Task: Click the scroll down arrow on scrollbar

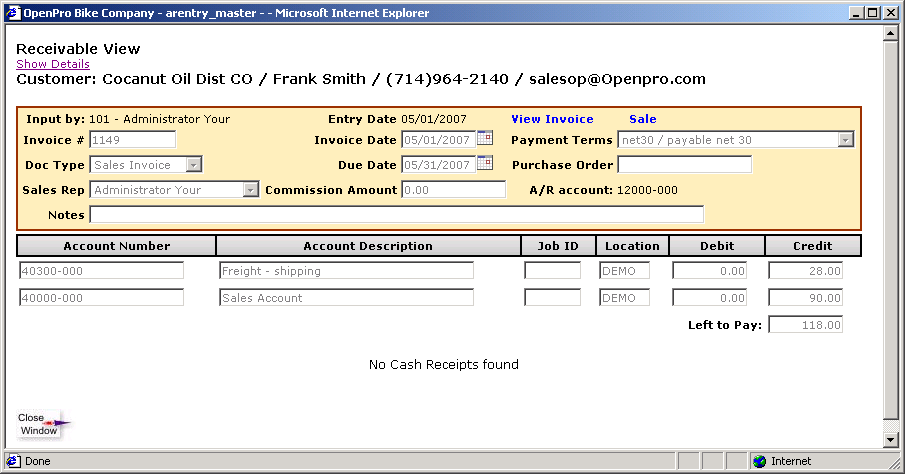Action: click(x=892, y=440)
